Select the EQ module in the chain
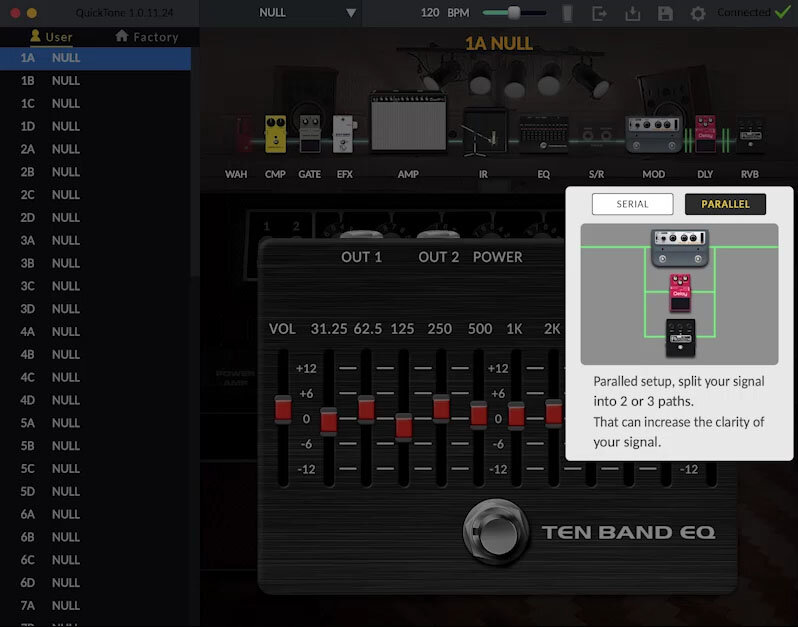The height and width of the screenshot is (627, 798). [544, 134]
